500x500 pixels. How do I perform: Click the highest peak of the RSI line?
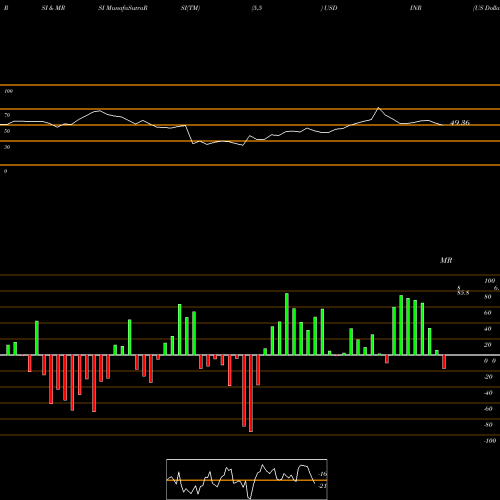click(378, 108)
